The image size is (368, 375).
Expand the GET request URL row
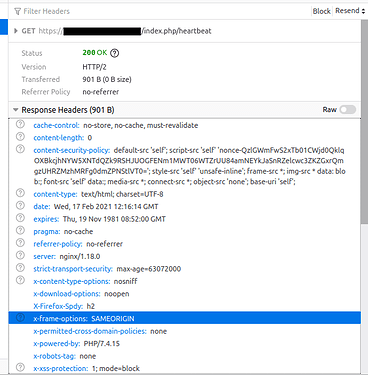[16, 31]
